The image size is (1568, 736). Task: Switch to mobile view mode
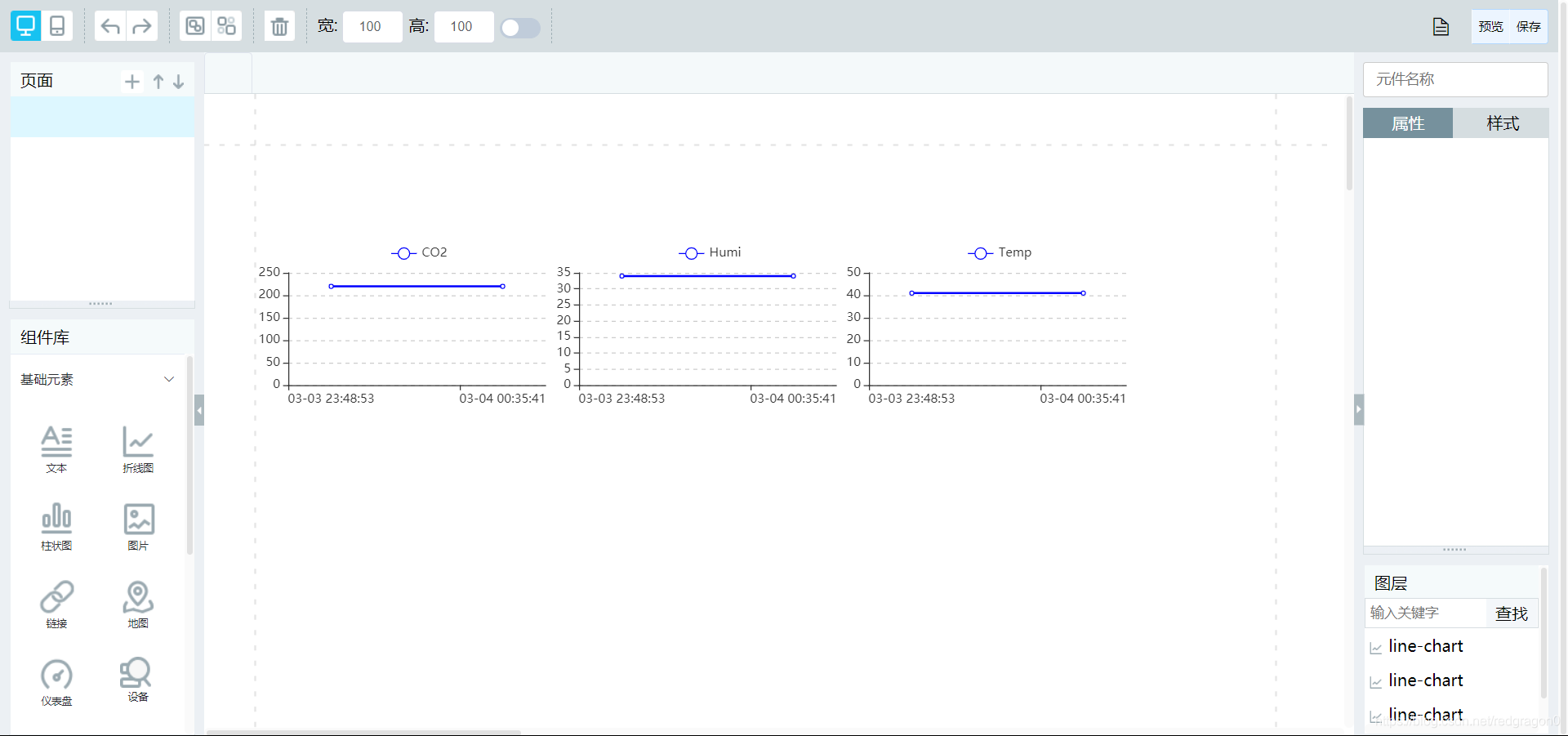[x=57, y=26]
